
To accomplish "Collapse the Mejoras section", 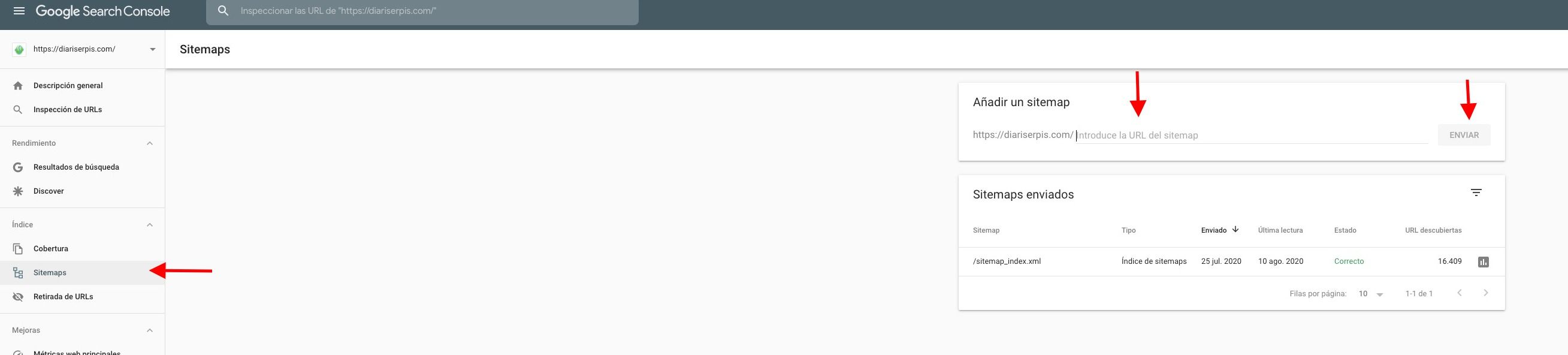I will [x=150, y=330].
